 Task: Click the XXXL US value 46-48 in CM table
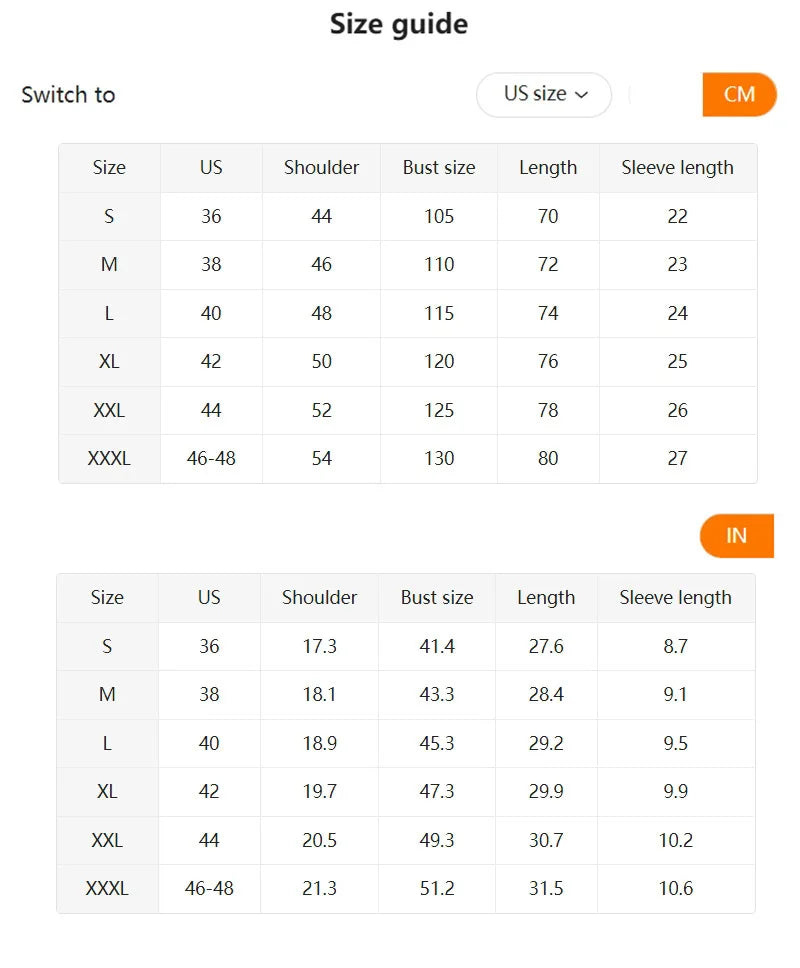click(x=210, y=459)
